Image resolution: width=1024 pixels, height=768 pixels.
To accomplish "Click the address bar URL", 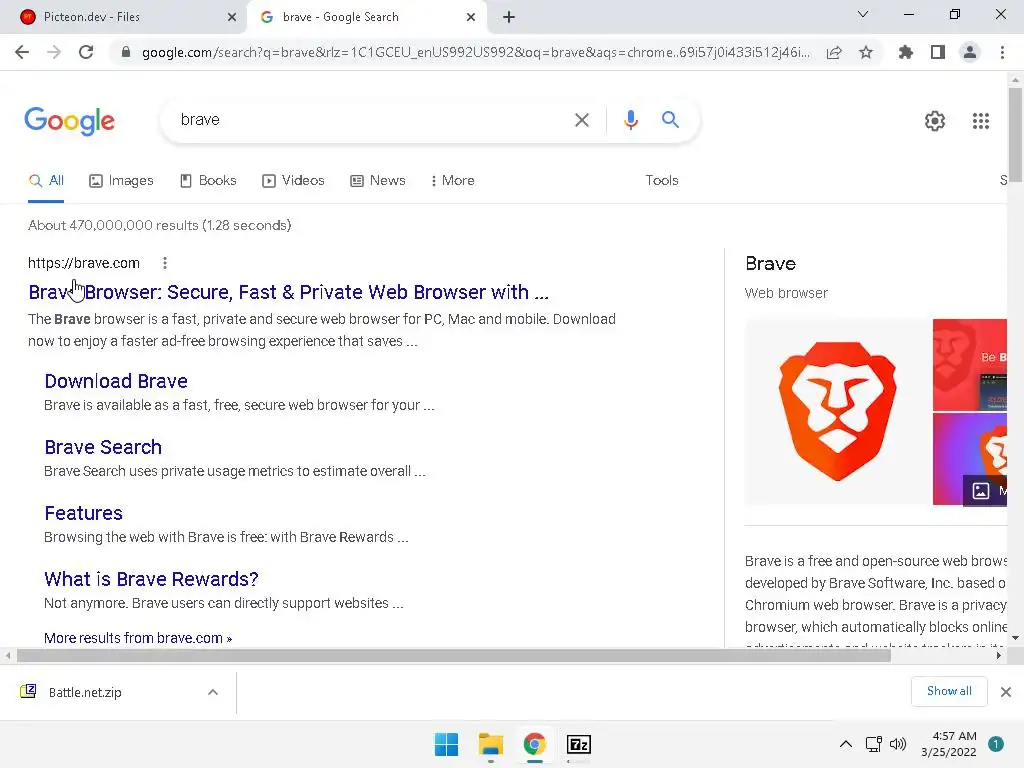I will click(x=475, y=52).
